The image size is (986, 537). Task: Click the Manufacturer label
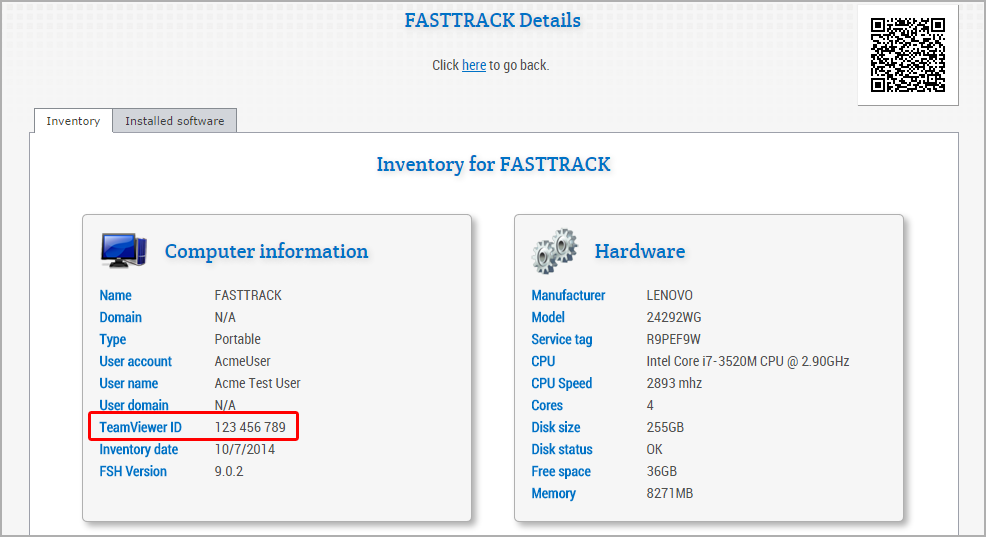(568, 296)
